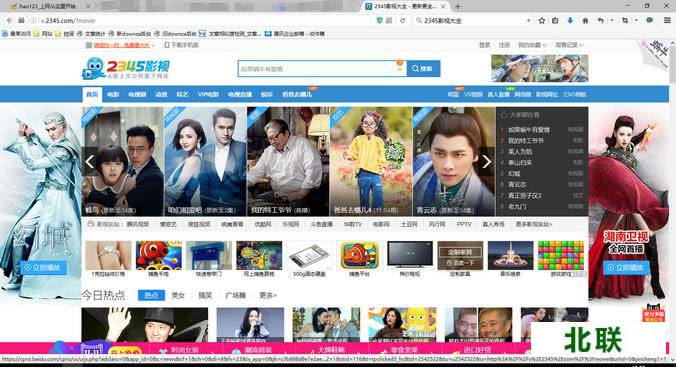676x367 pixels.
Task: Open the chat bubble toolbar icon
Action: click(x=650, y=20)
